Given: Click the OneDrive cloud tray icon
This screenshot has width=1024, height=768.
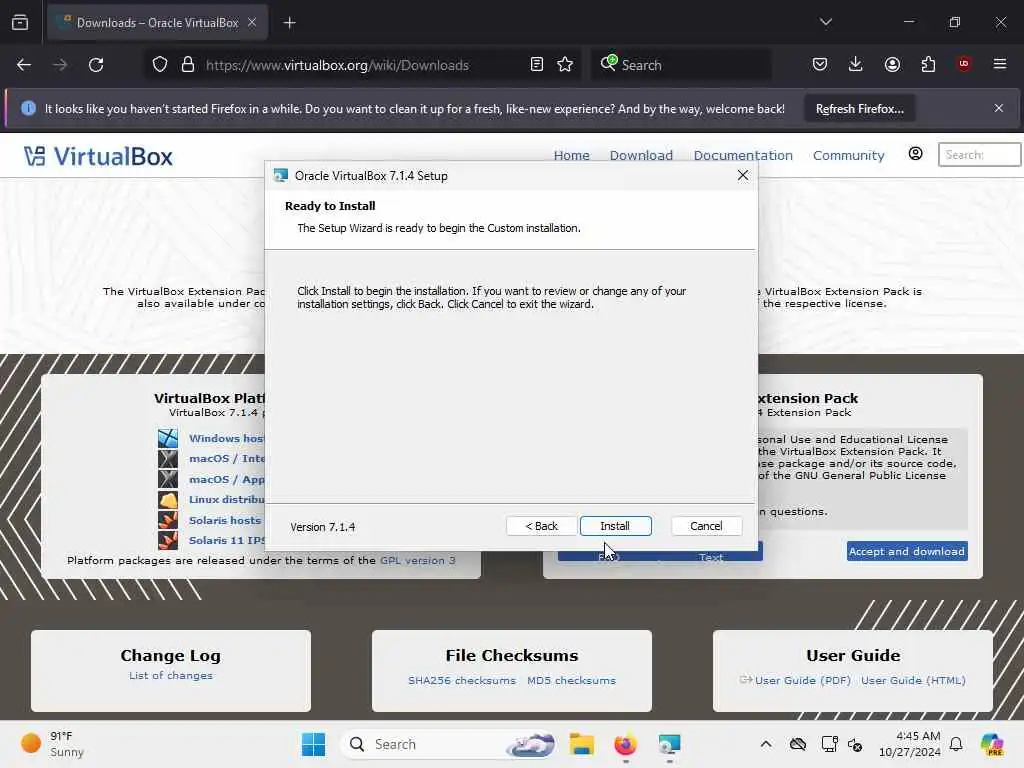Looking at the screenshot, I should (798, 744).
